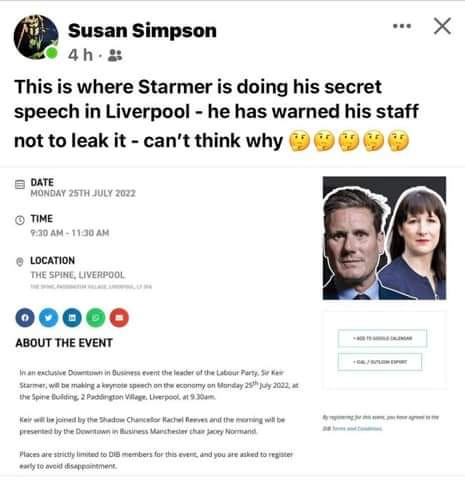Share the event via red email icon
Viewport: 465px width, 485px height.
(x=119, y=318)
